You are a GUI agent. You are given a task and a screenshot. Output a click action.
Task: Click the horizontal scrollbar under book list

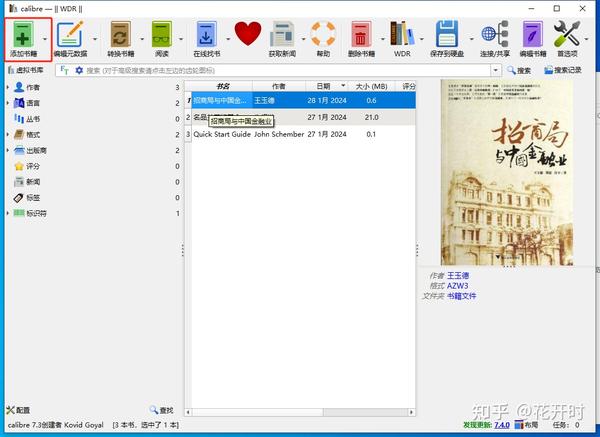257,412
